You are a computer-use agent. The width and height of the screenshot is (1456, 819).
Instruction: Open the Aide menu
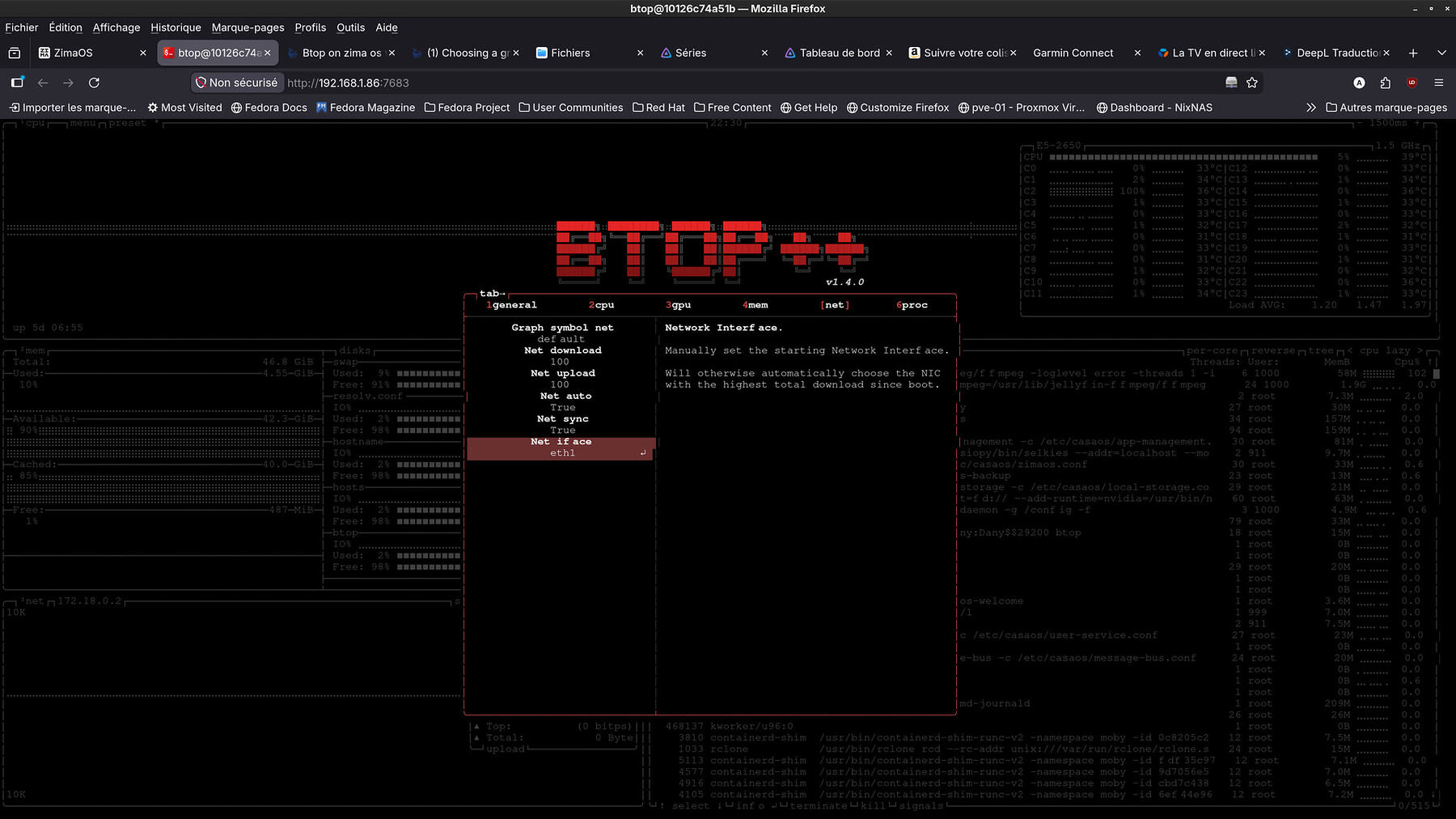point(387,28)
